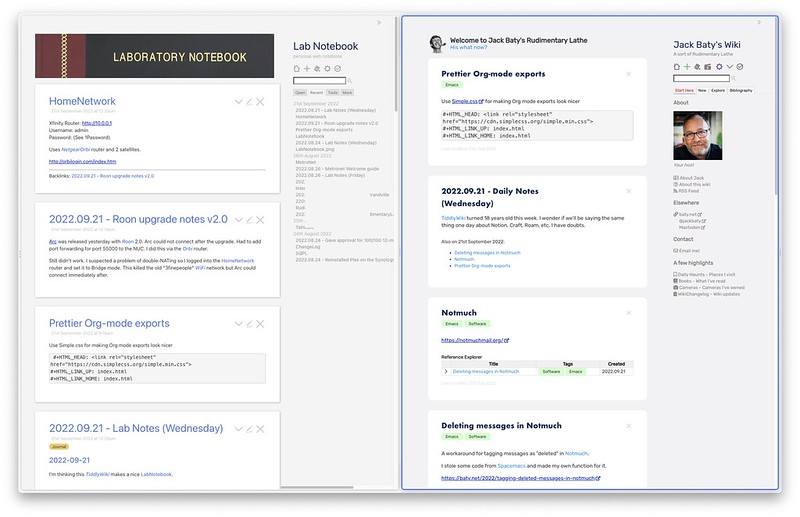Click the Lab Notebook search field
This screenshot has width=800, height=517.
tap(319, 80)
